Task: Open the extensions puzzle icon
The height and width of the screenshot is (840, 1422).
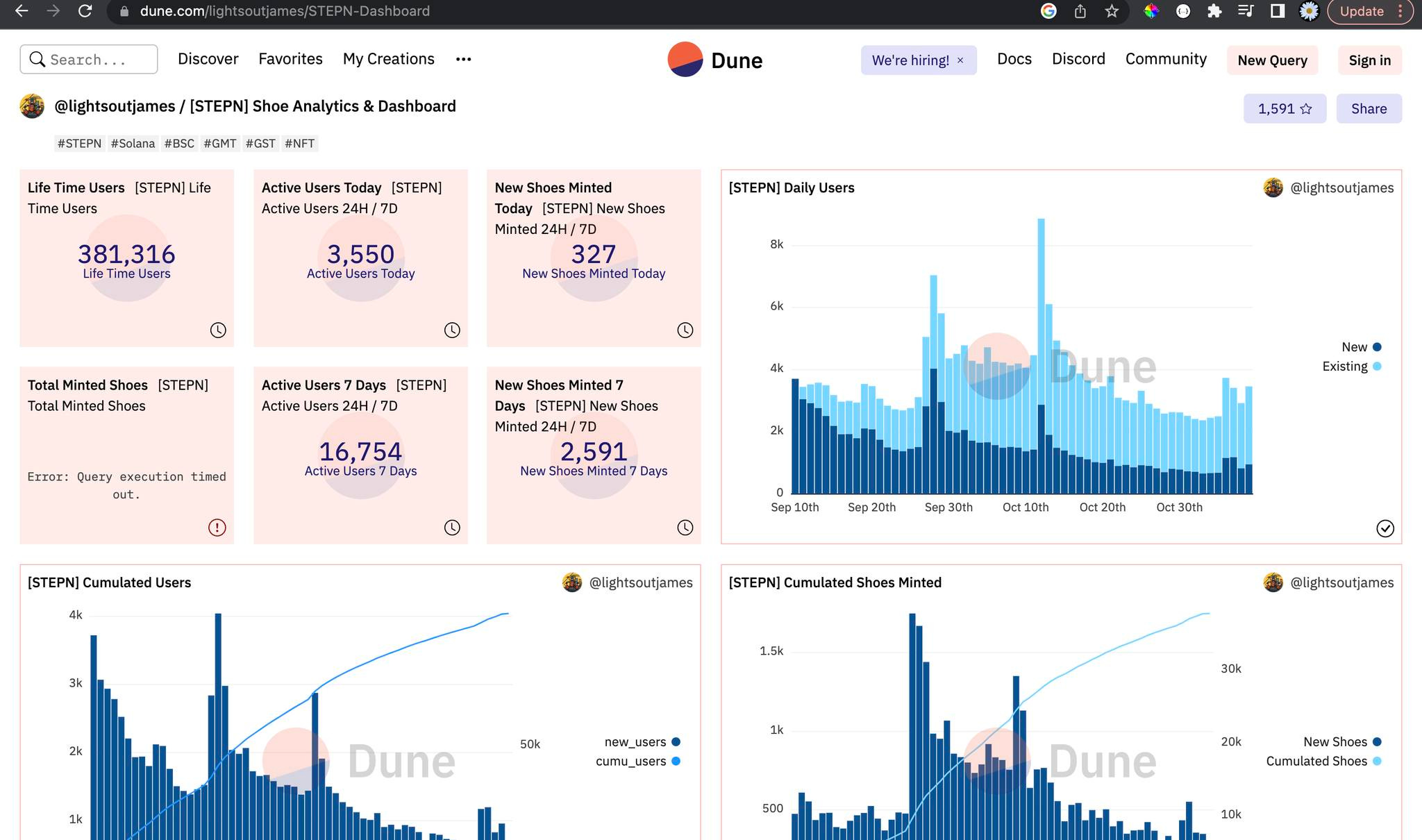Action: click(1214, 11)
